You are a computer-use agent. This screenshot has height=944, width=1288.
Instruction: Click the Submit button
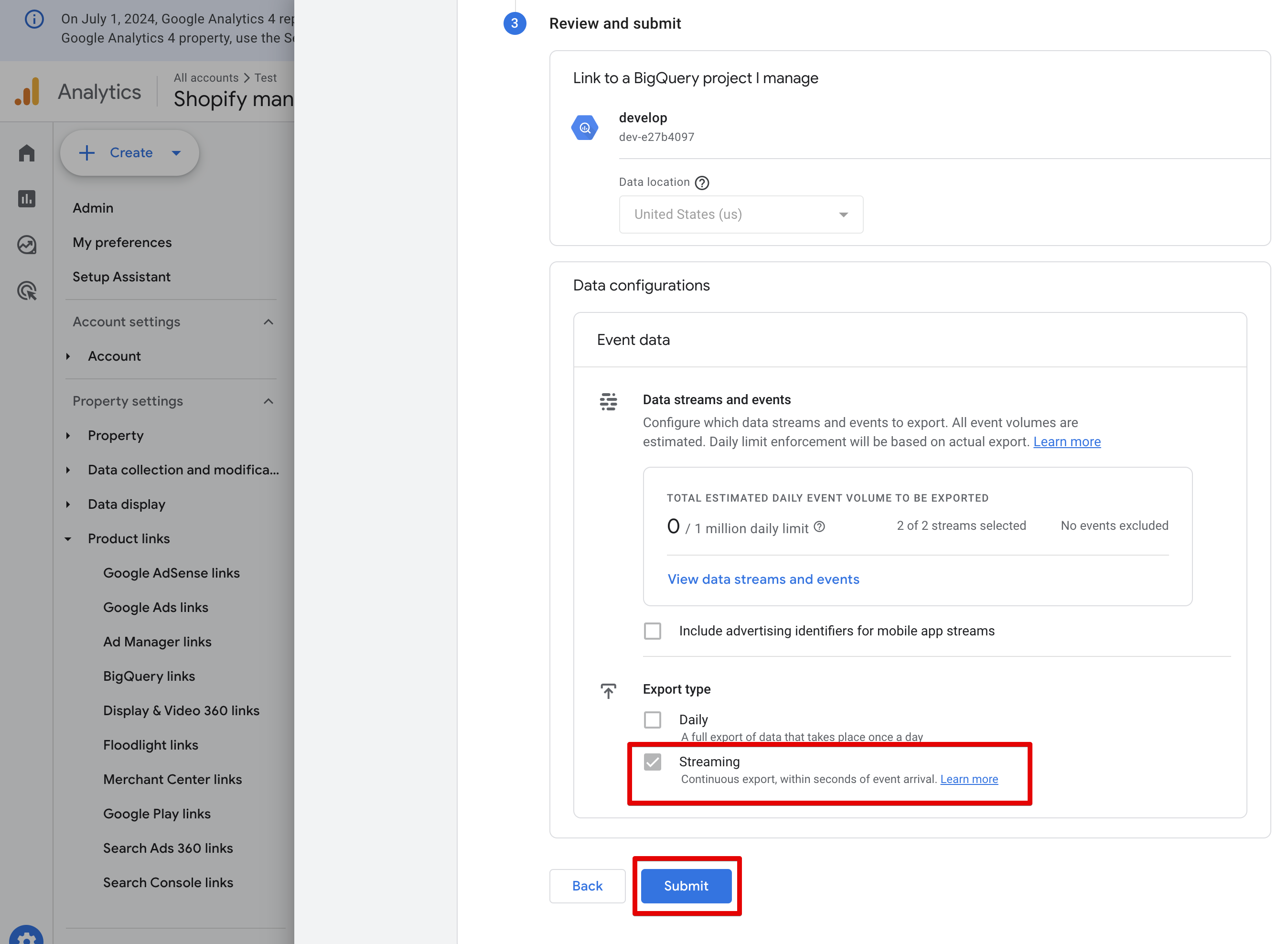click(686, 886)
